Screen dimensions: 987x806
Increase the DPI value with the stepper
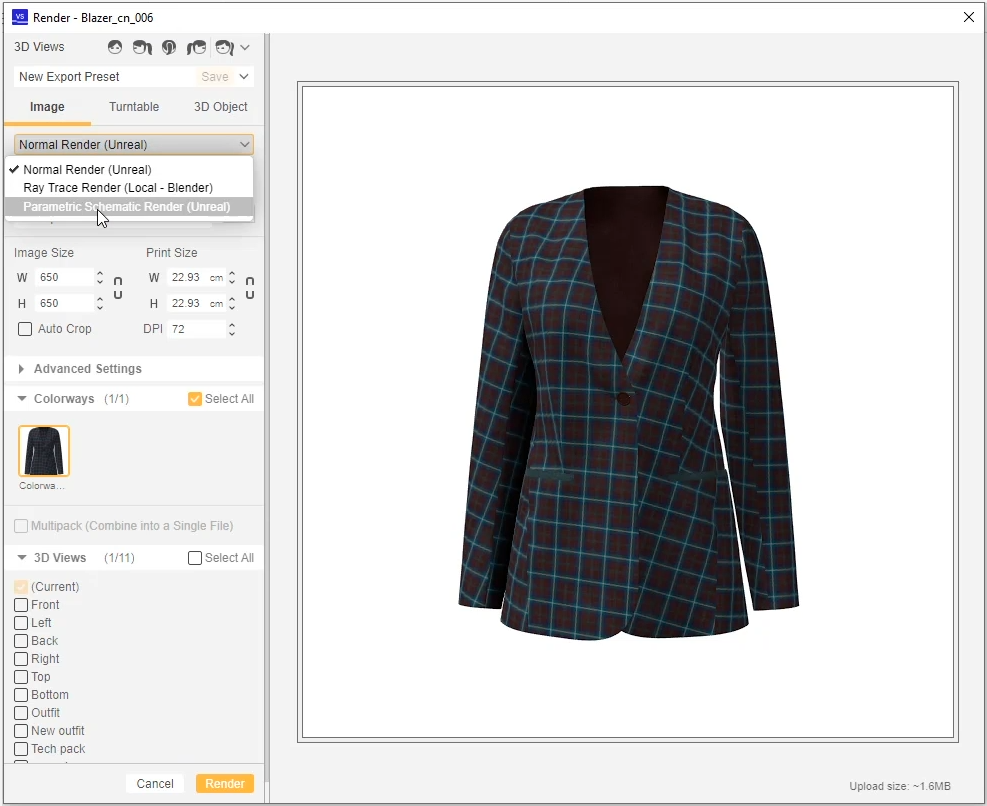pos(231,325)
